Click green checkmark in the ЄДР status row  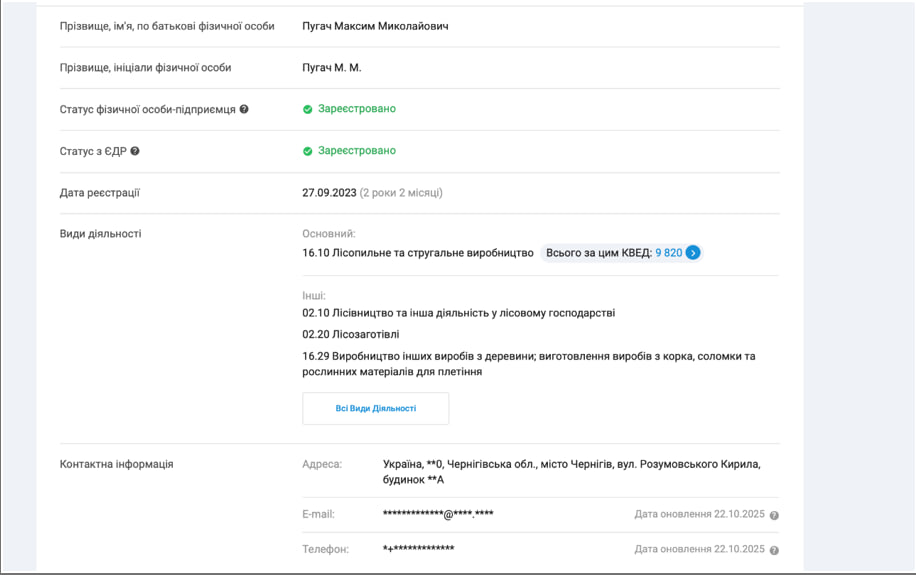pyautogui.click(x=308, y=151)
